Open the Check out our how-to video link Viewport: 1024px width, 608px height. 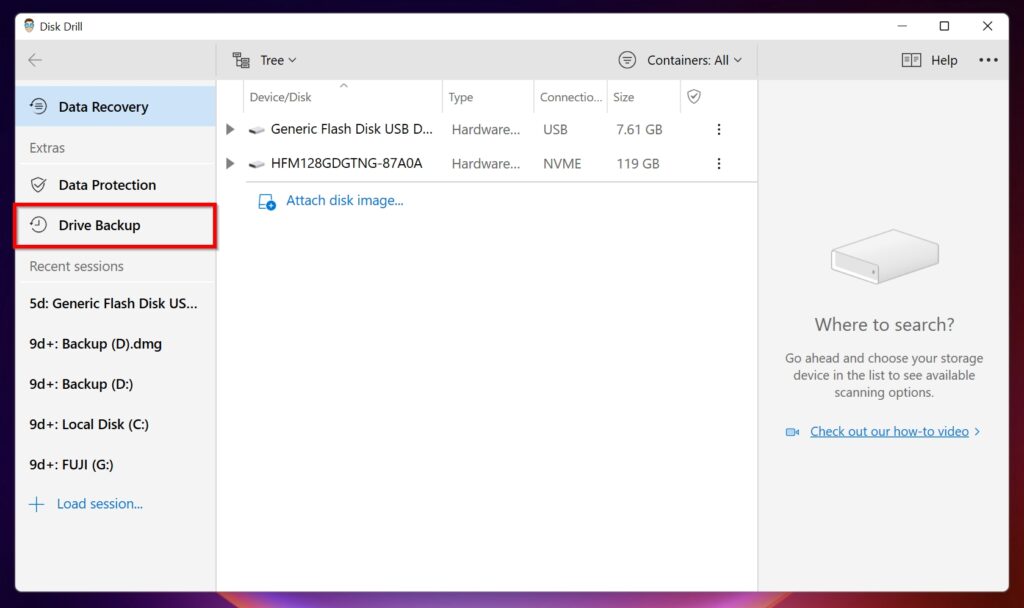(x=888, y=431)
